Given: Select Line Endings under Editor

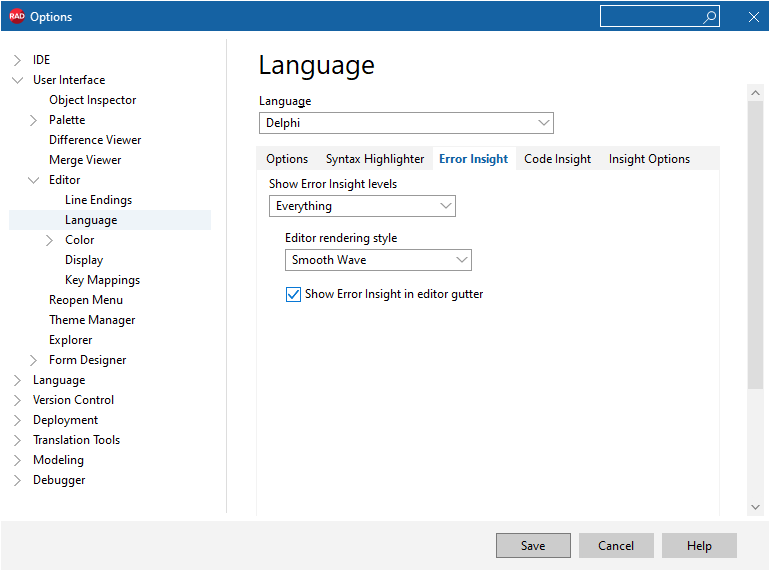Looking at the screenshot, I should click(98, 200).
